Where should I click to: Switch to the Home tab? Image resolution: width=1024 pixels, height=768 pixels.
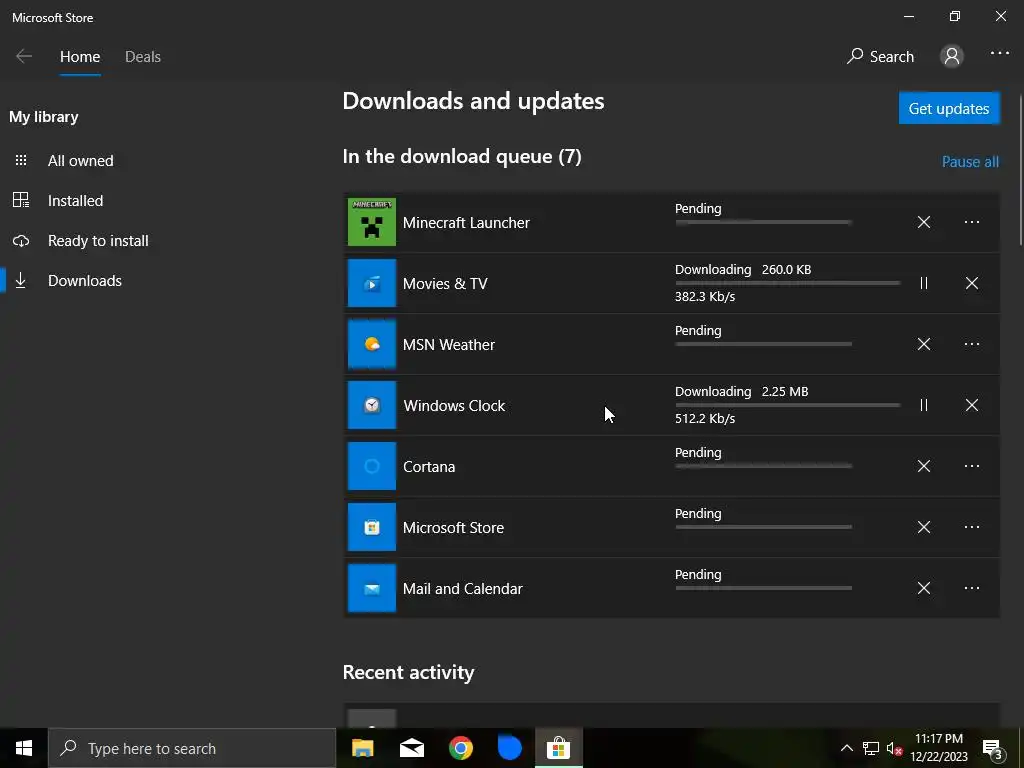[x=80, y=57]
